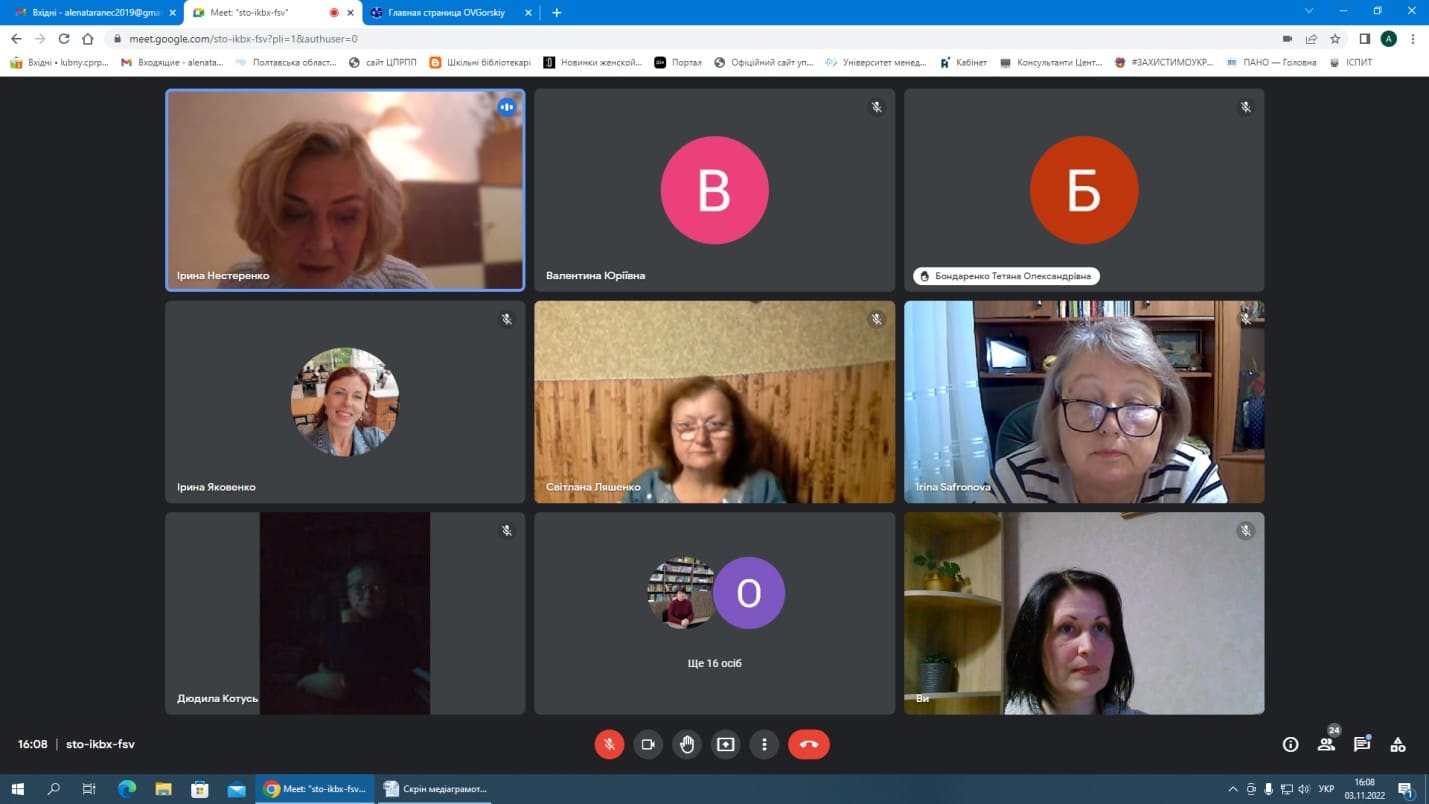Click the muted mic icon on Валентина Юріївна's tile
Viewport: 1429px width, 804px height.
pos(877,107)
